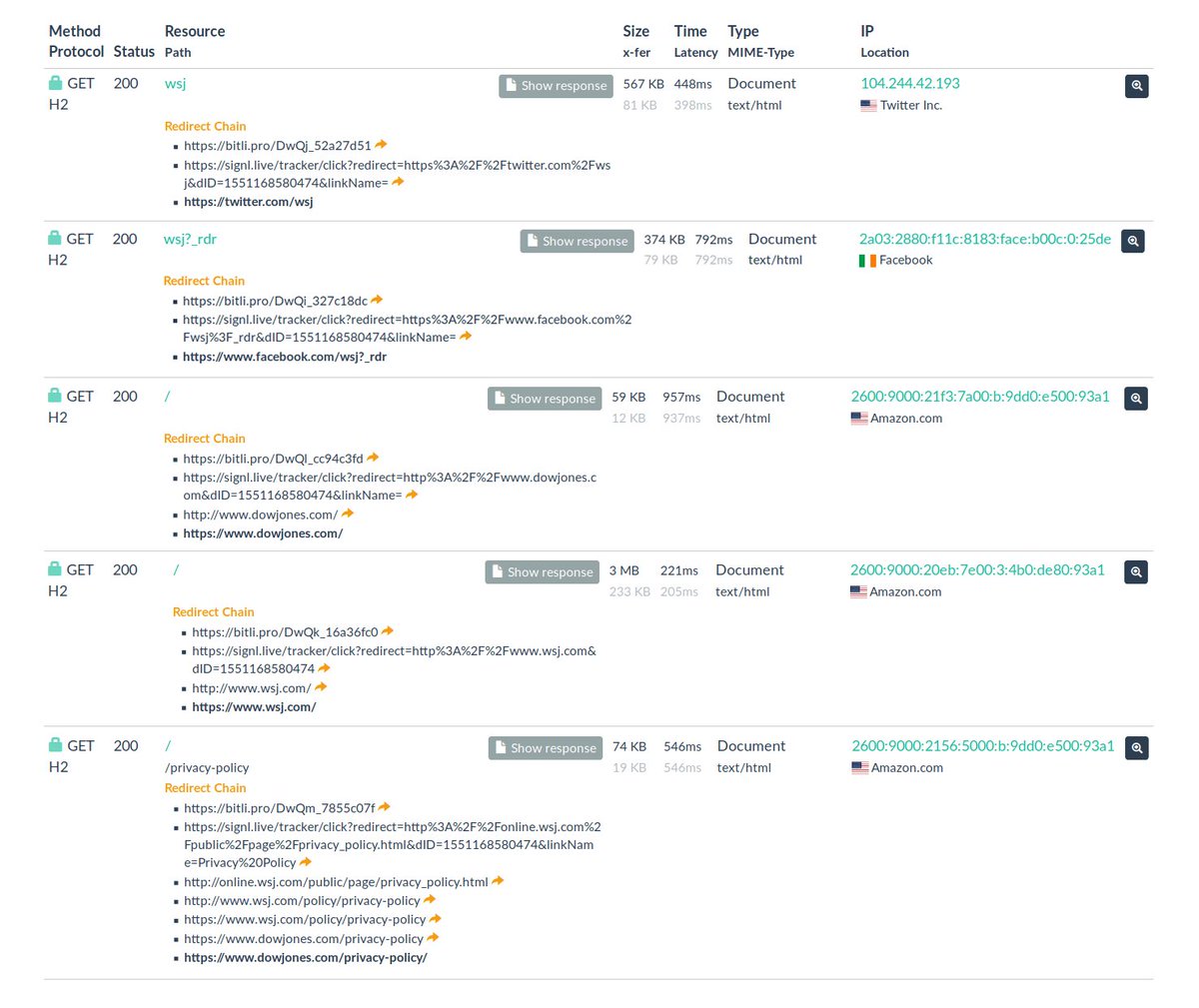1199x1008 pixels.
Task: Click the redirect arrow after bitli.pro/DwQi_327c18dc
Action: 377,300
